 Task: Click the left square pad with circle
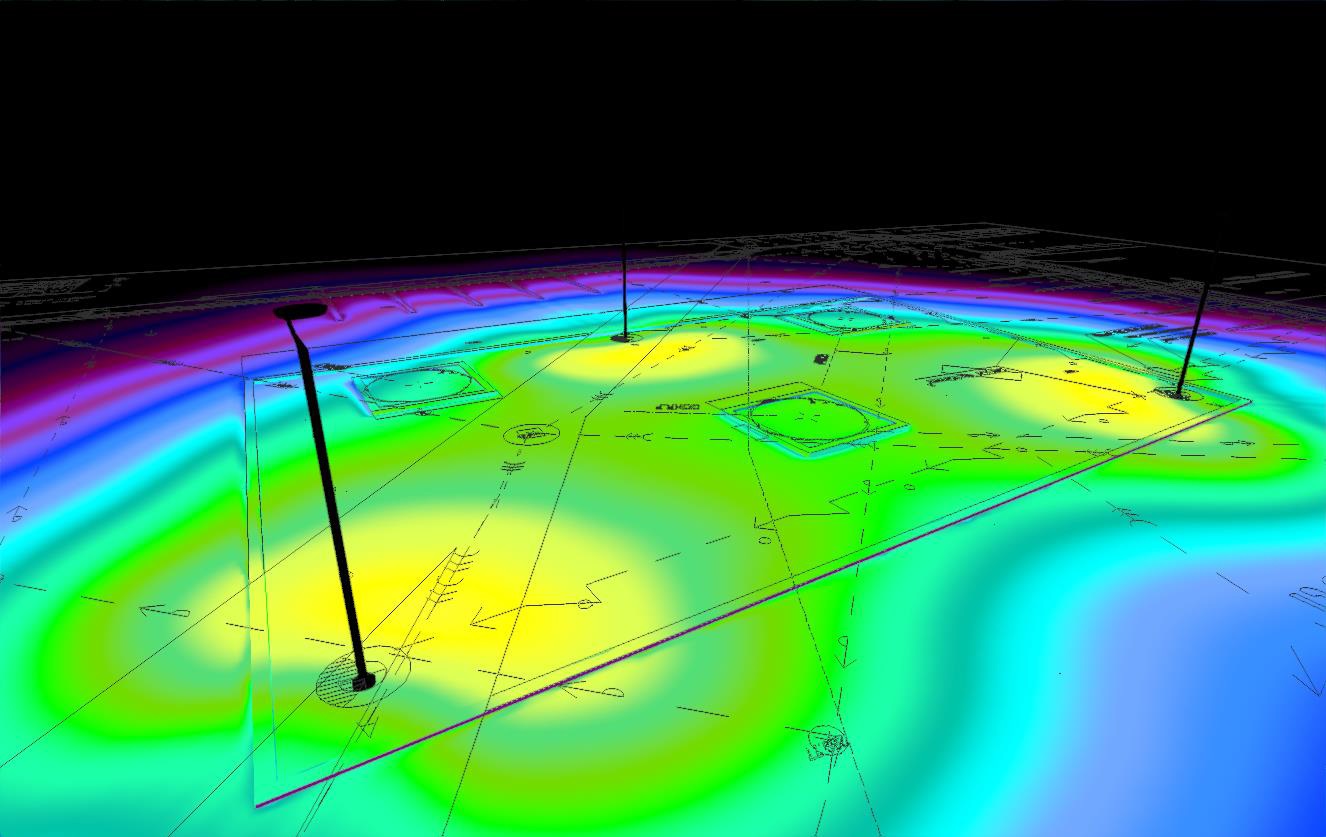pos(423,388)
